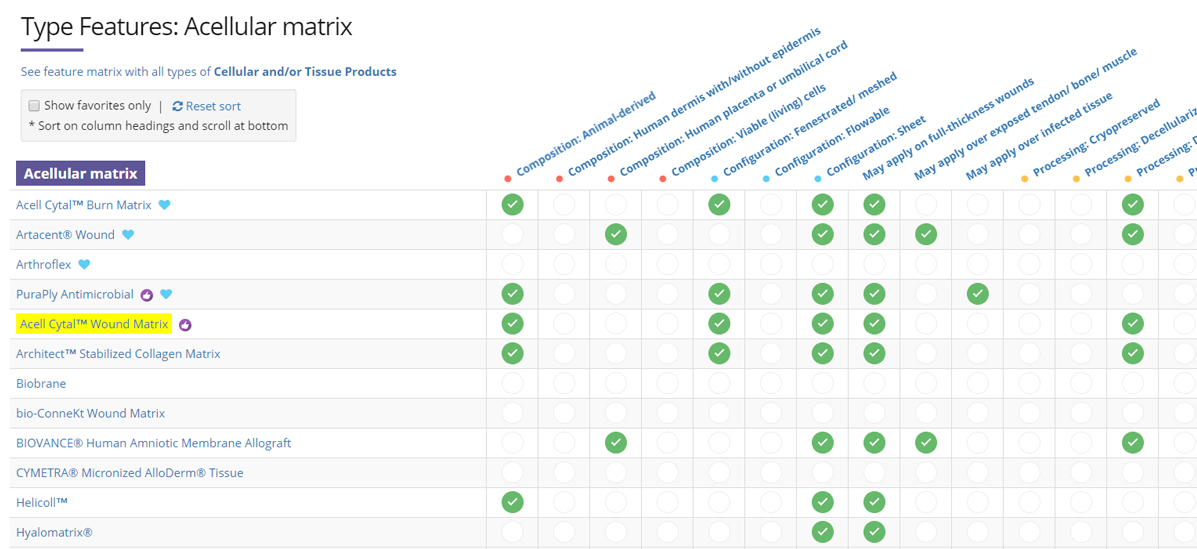
Task: Click the Type Features: Acellular matrix title
Action: 186,27
